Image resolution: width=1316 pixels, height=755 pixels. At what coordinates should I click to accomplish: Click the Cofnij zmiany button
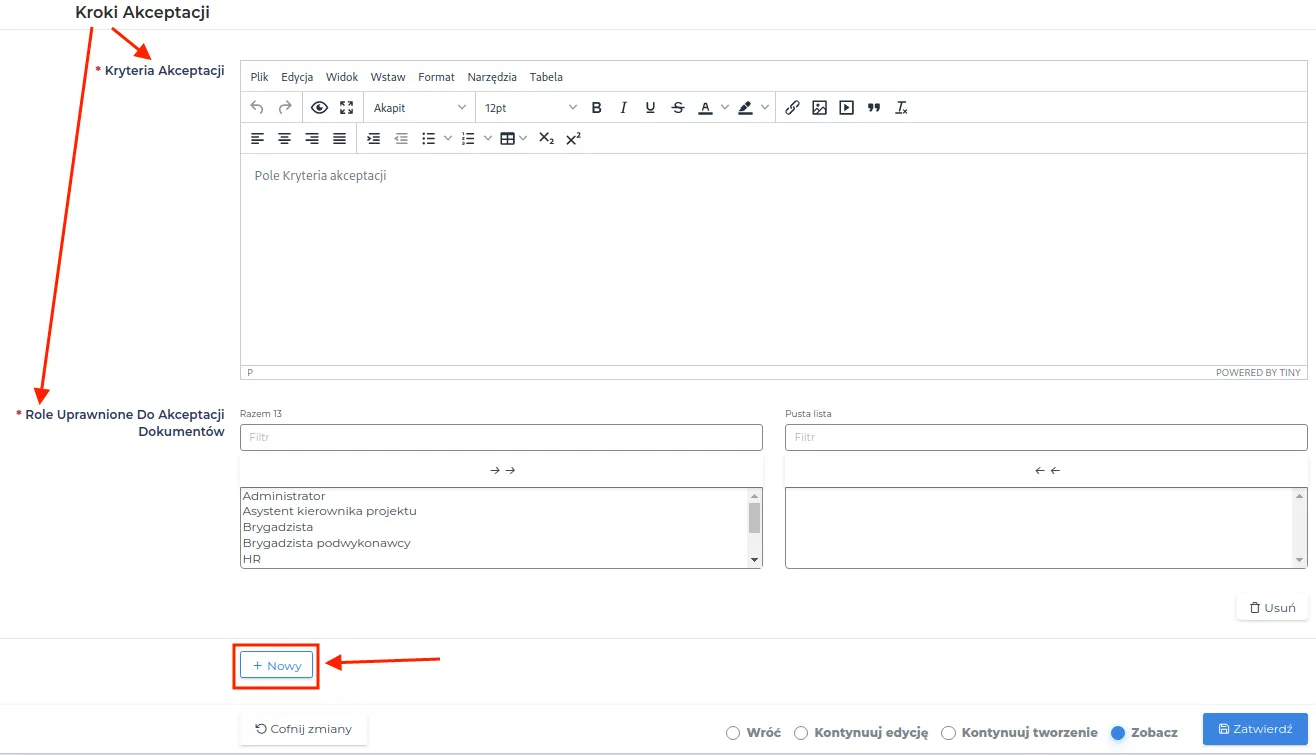click(x=304, y=729)
